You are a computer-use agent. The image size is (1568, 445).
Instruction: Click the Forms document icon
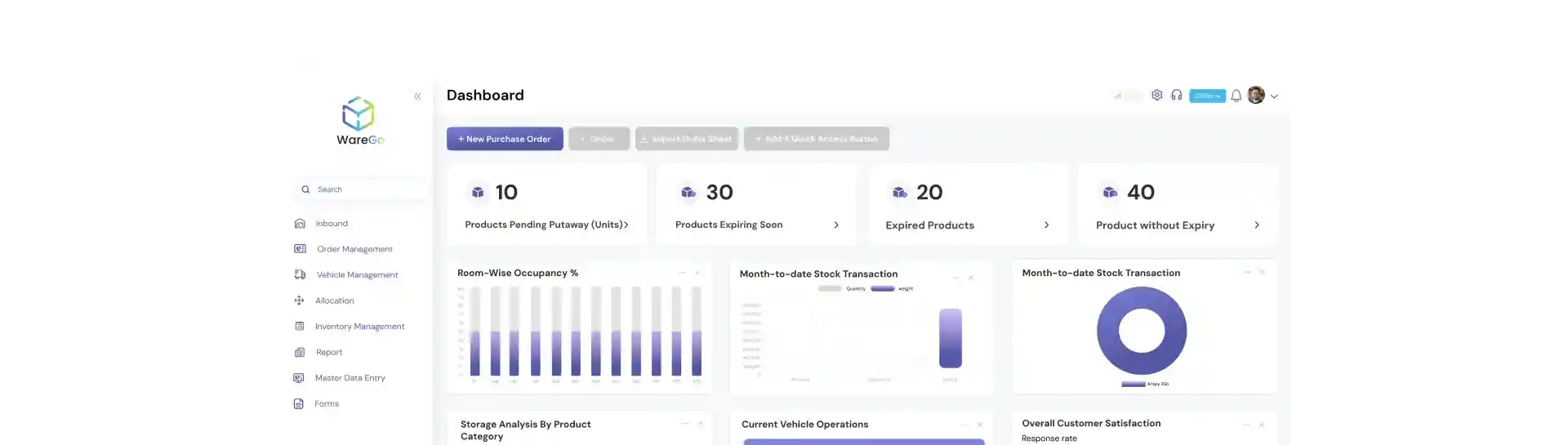(299, 404)
